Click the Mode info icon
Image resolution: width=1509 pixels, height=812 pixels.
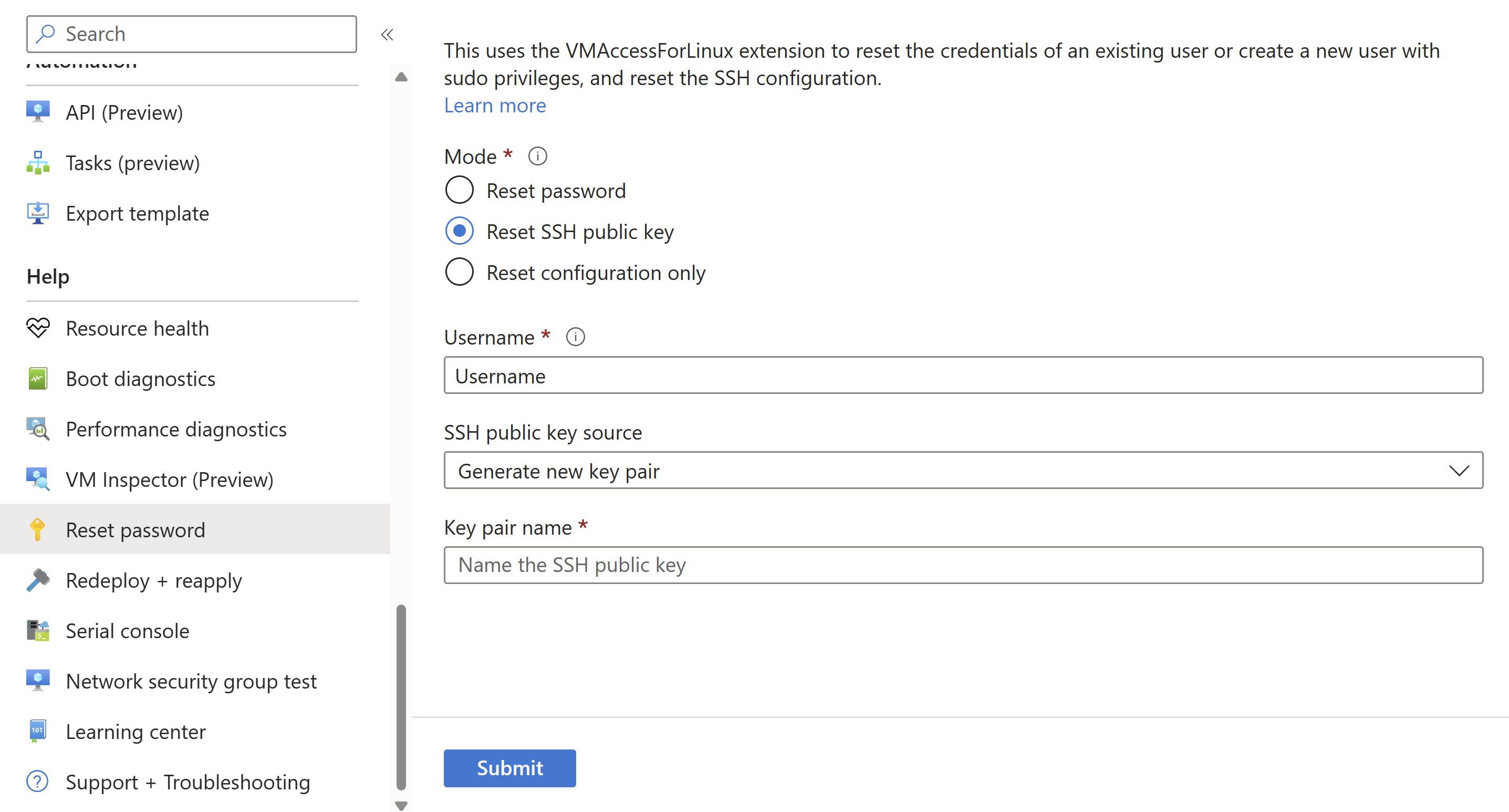537,157
